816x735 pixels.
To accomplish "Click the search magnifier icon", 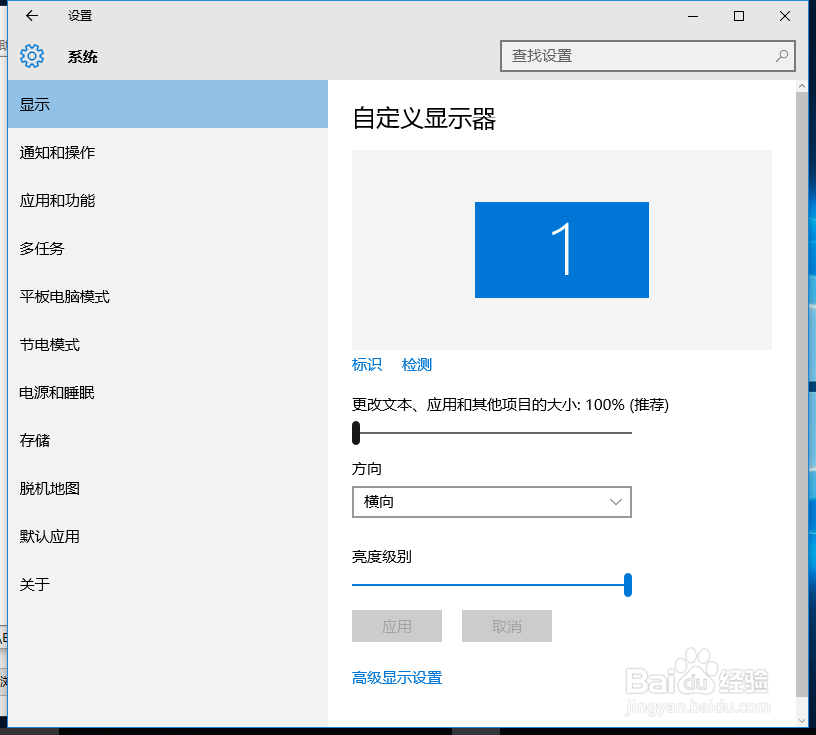I will [781, 56].
